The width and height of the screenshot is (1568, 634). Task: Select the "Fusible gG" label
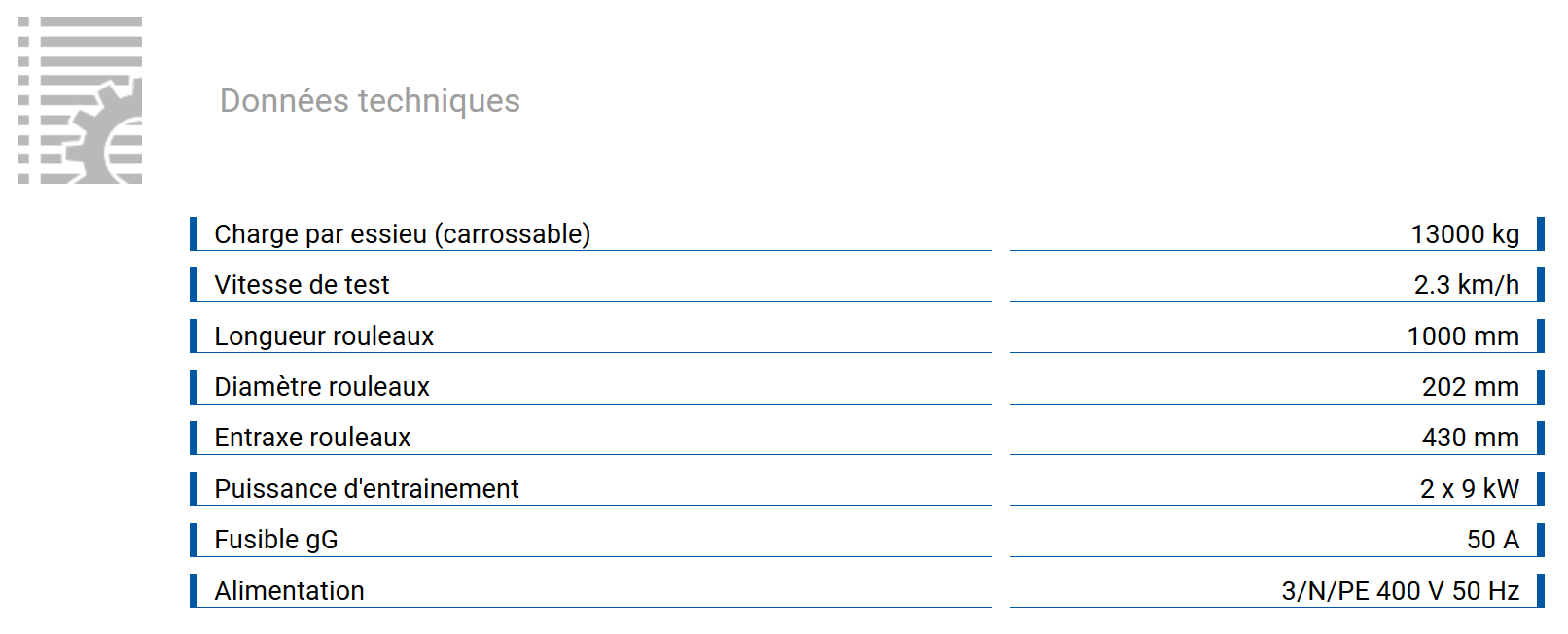[276, 540]
